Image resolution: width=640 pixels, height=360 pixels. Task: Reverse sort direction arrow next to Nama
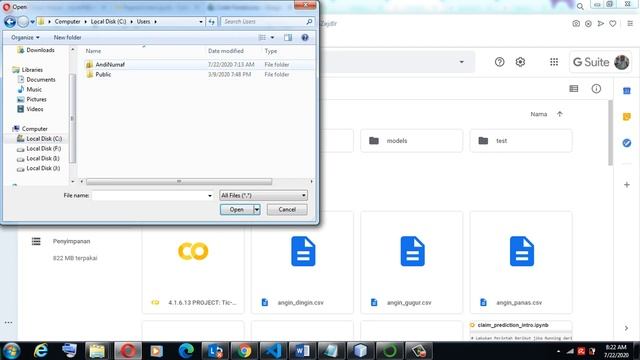pos(560,114)
